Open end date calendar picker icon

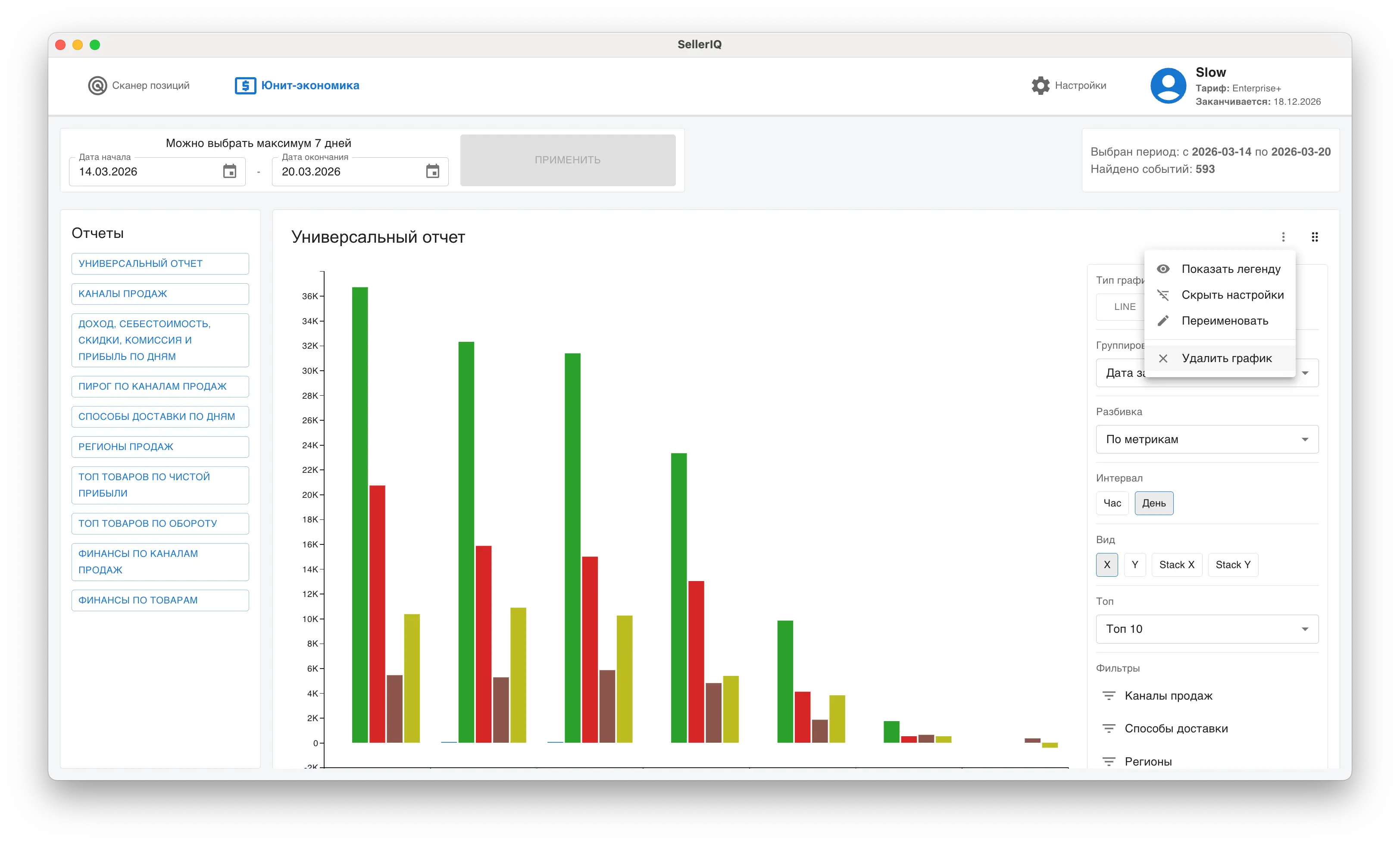[432, 171]
